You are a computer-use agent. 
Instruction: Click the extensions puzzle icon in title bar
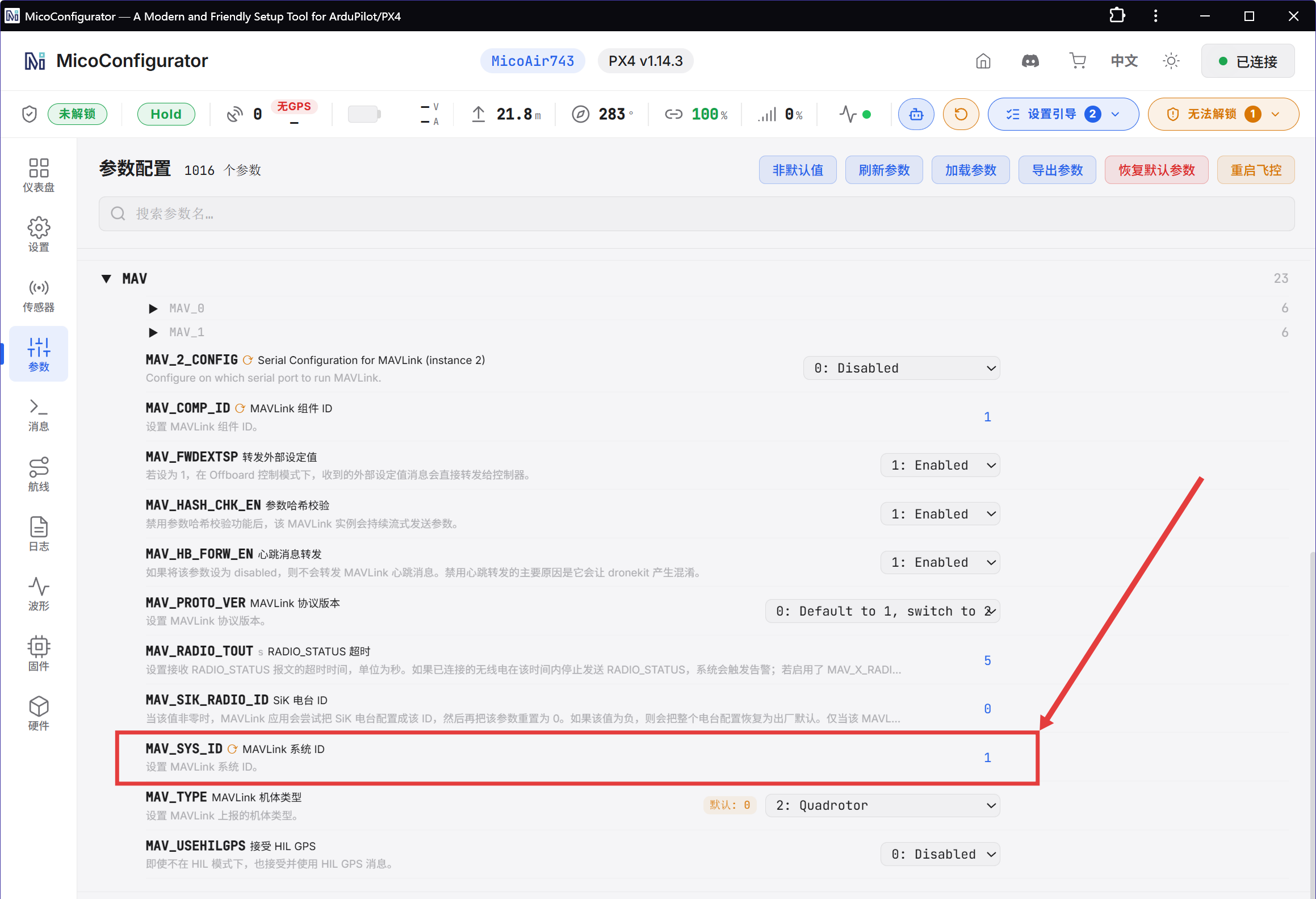click(x=1117, y=15)
